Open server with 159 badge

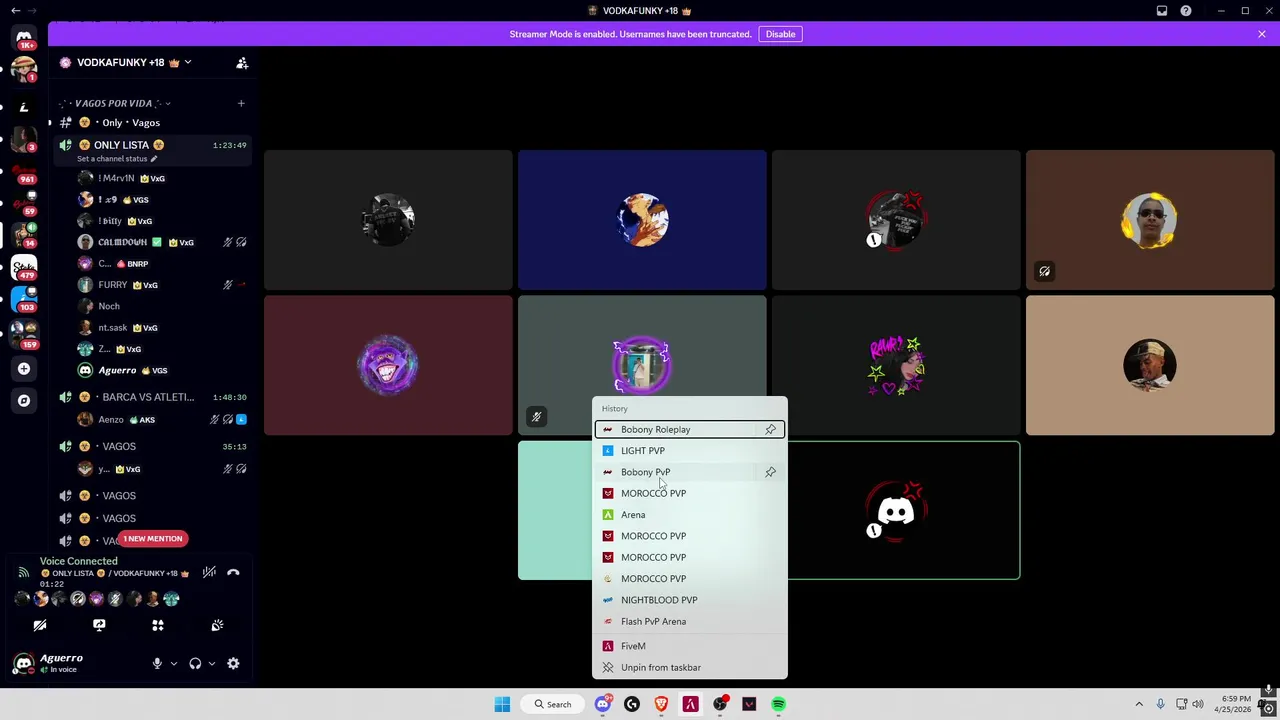24,332
